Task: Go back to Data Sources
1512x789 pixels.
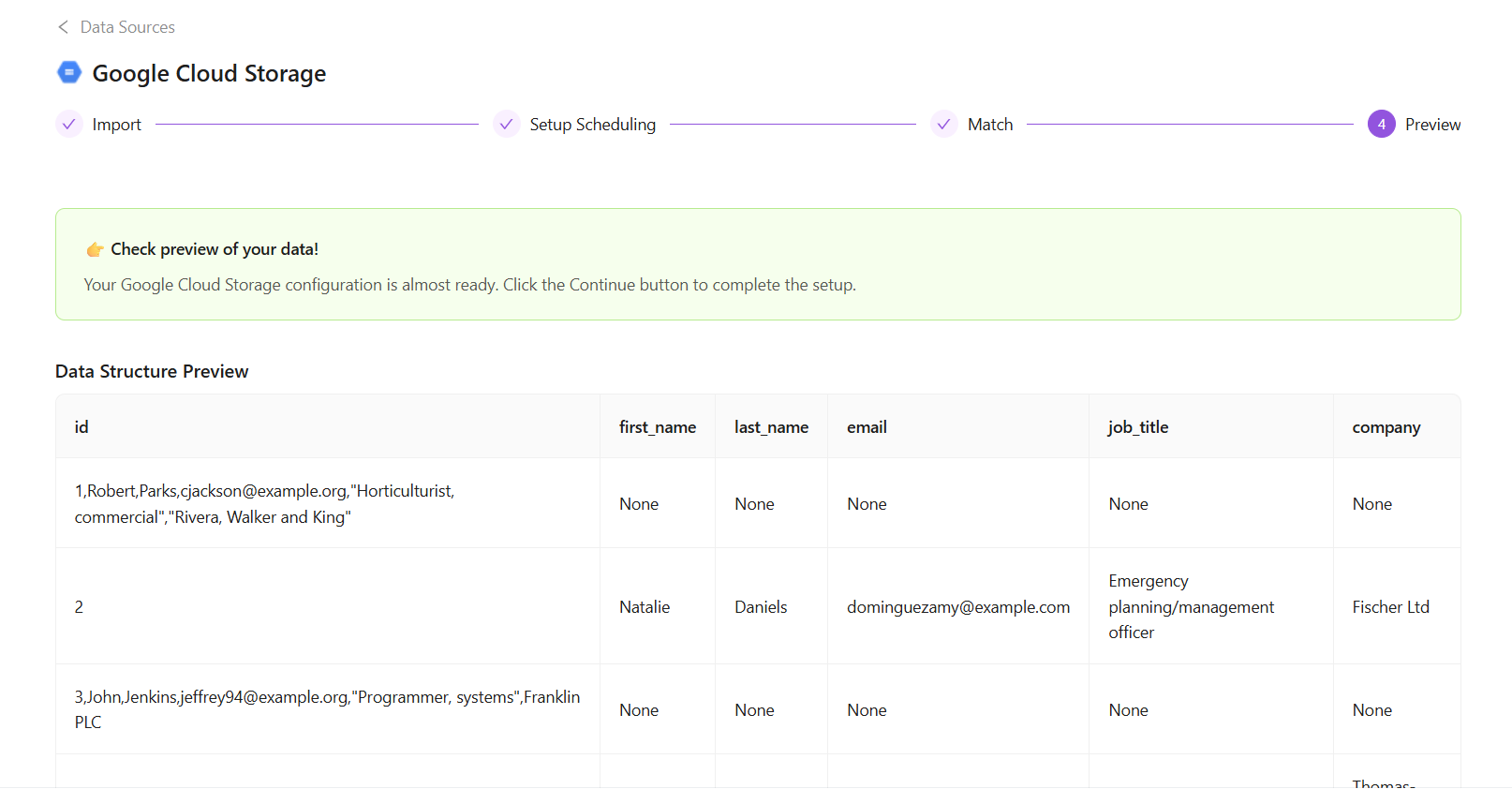Action: pos(127,27)
